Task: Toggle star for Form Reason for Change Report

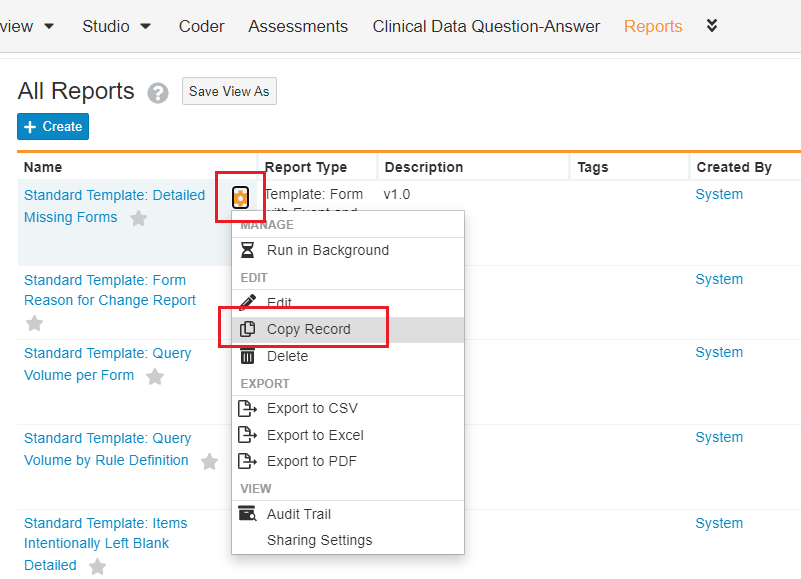Action: coord(34,323)
